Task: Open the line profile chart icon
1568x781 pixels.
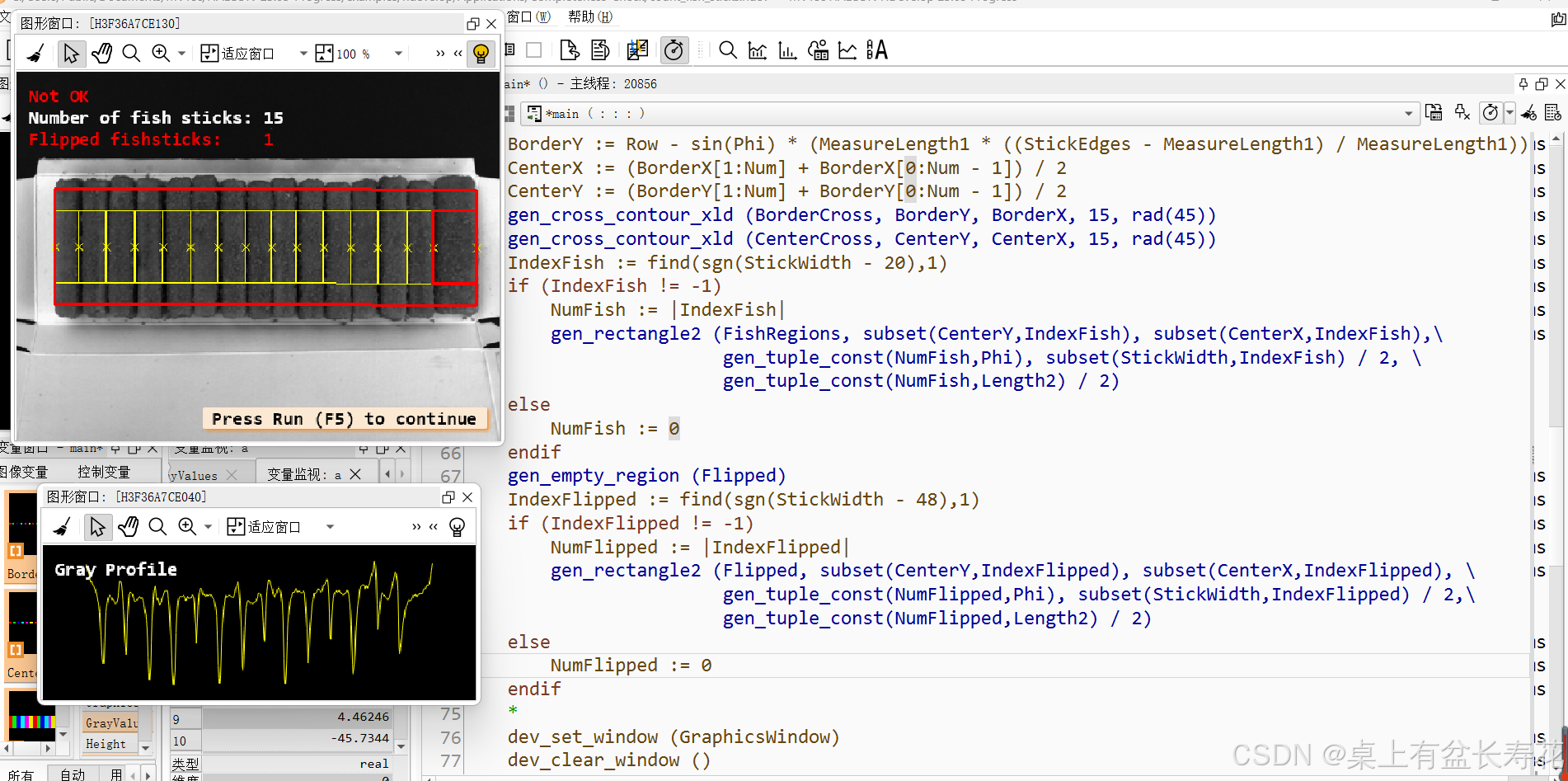Action: coord(847,50)
